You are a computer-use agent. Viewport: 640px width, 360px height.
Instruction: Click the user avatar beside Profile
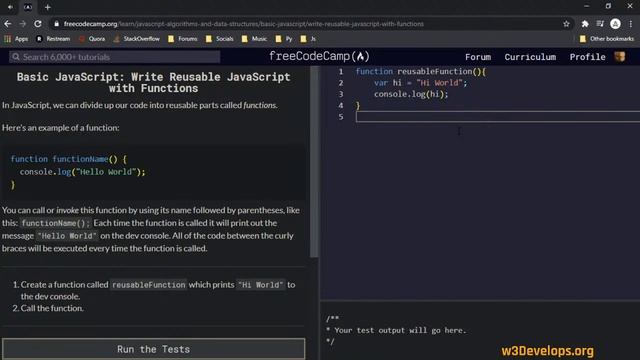[620, 57]
